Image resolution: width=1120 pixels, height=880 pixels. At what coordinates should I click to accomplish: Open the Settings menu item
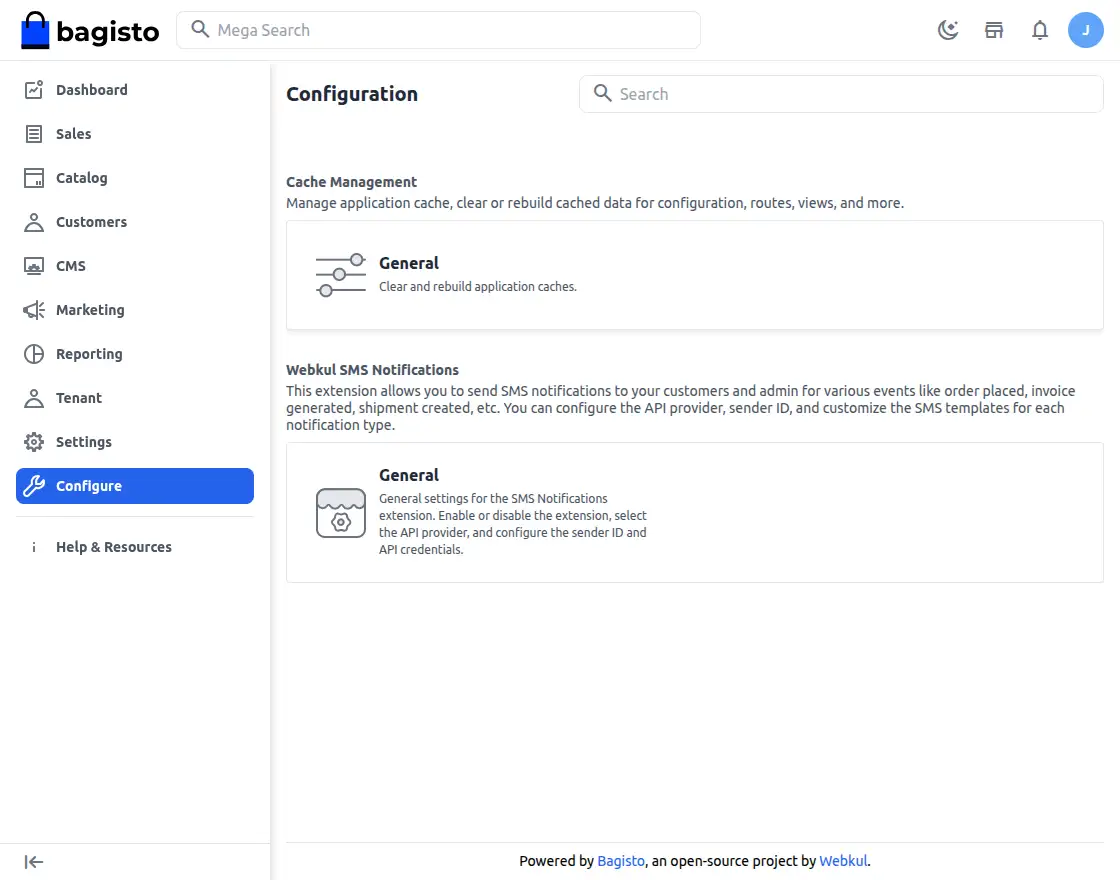(135, 442)
